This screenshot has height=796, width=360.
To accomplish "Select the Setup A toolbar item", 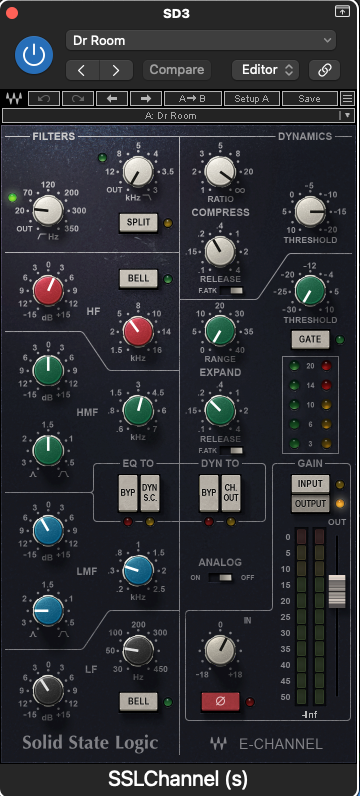I will (x=252, y=98).
